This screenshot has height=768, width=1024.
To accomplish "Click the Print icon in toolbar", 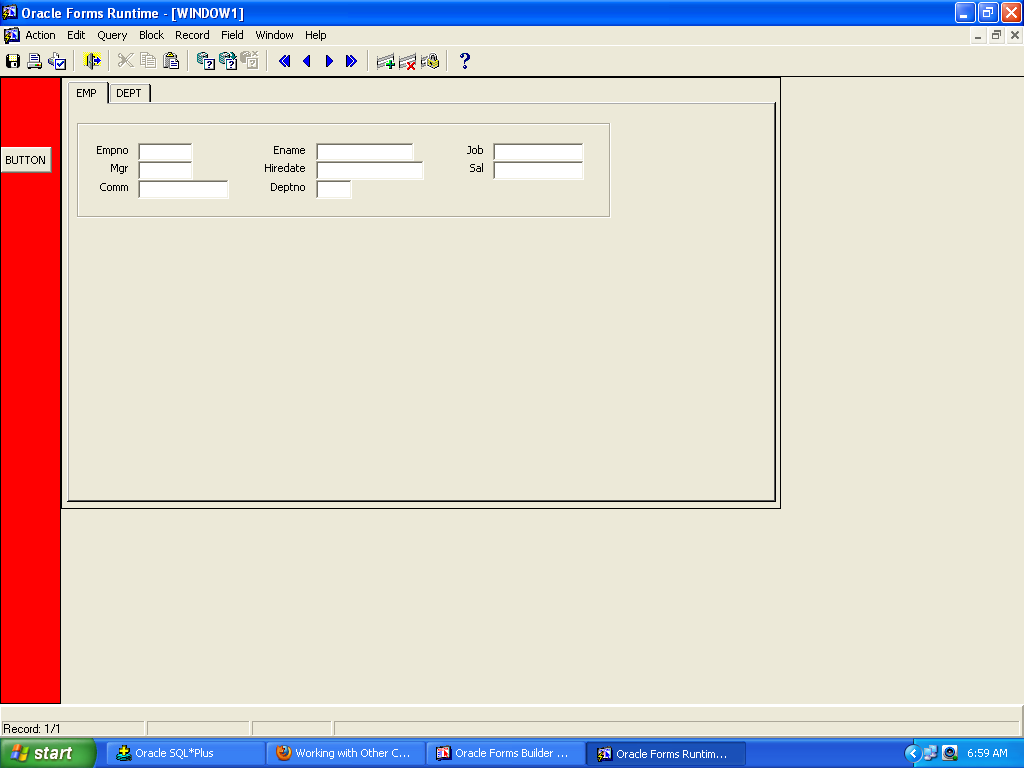I will [35, 61].
